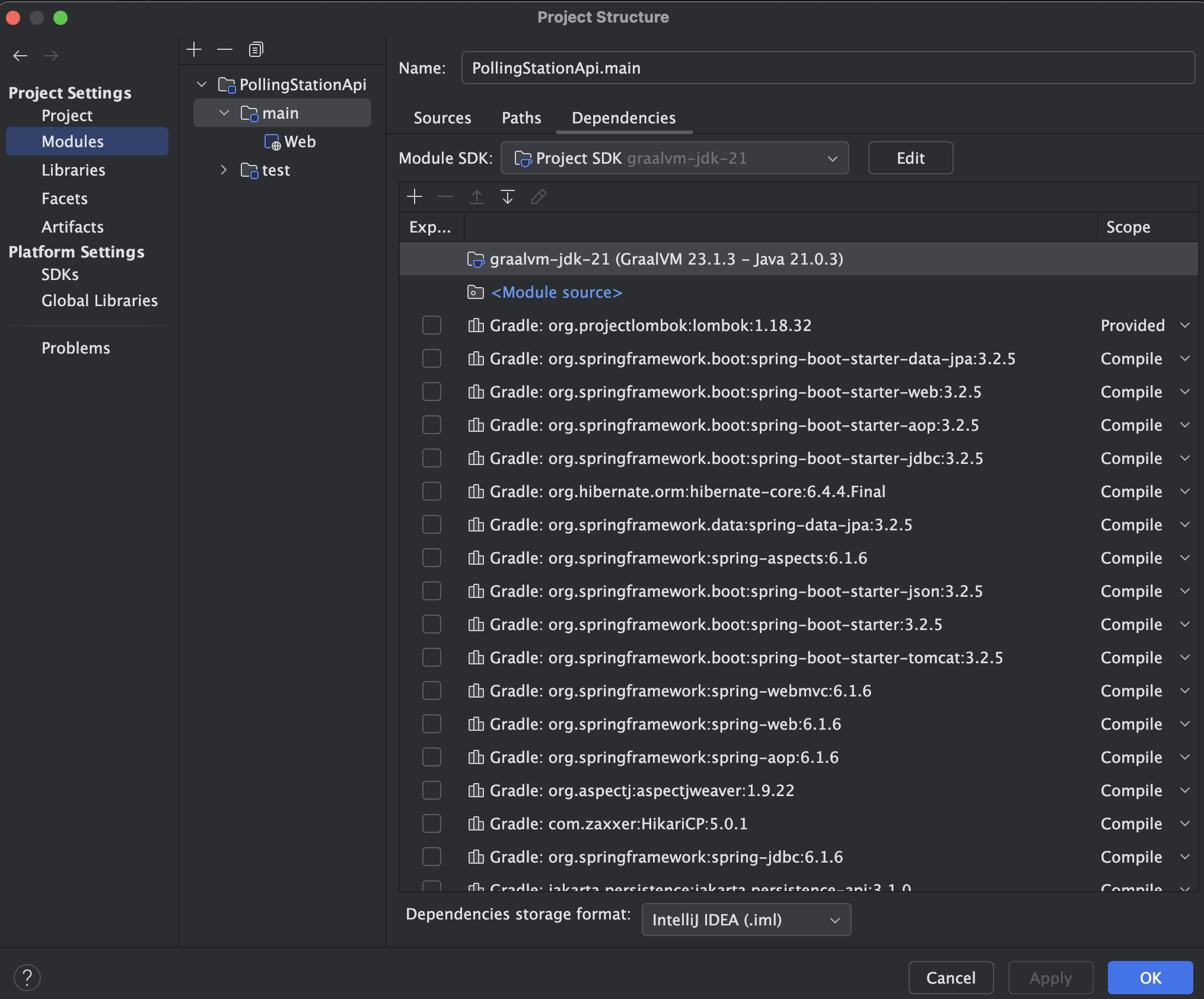Open Libraries in Project Settings
The width and height of the screenshot is (1204, 999).
click(x=87, y=170)
